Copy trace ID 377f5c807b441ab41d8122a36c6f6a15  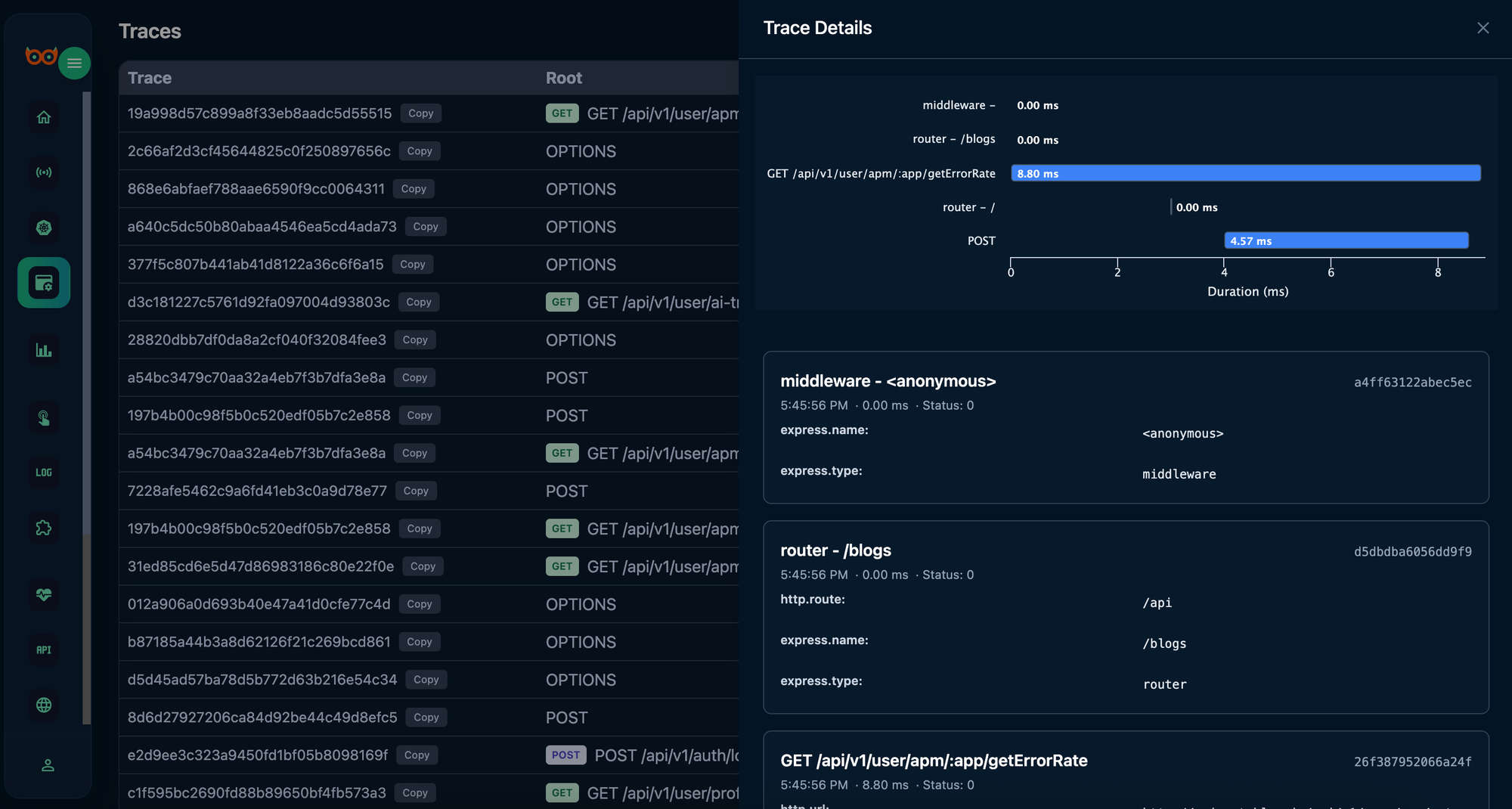(413, 265)
